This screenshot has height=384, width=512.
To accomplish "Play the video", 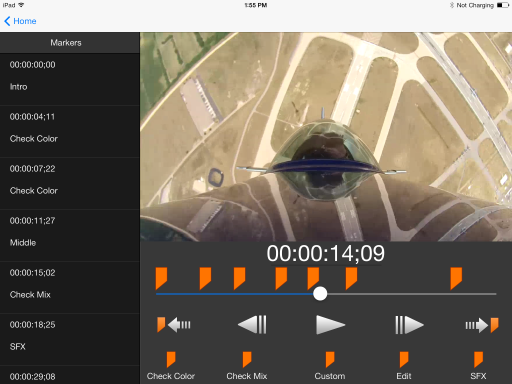I will point(330,325).
